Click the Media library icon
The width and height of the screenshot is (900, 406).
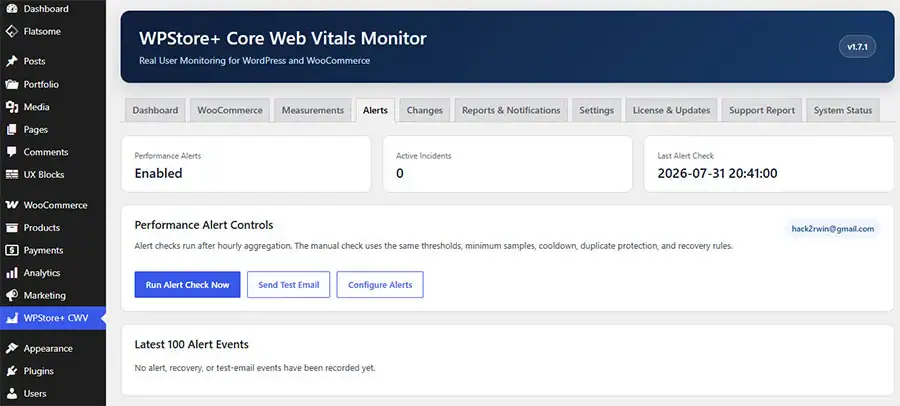click(x=11, y=107)
